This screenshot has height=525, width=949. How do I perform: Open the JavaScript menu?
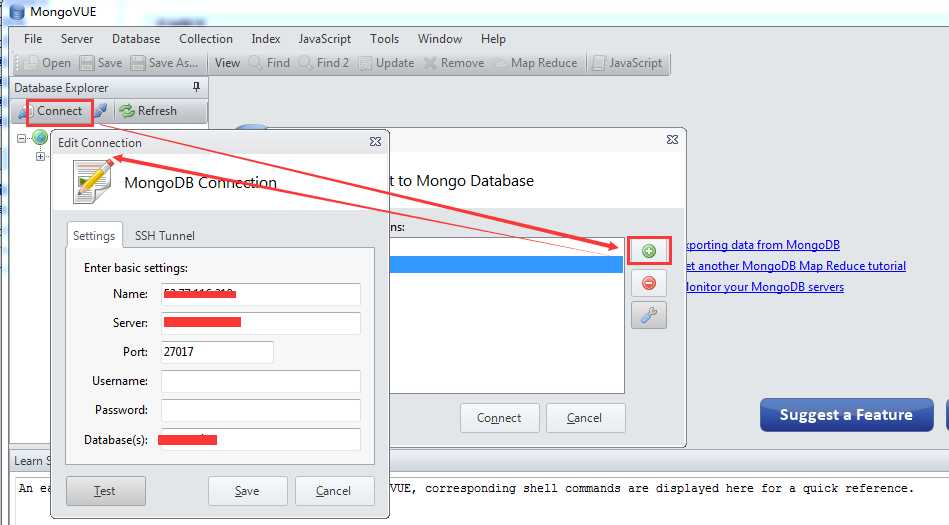click(324, 39)
